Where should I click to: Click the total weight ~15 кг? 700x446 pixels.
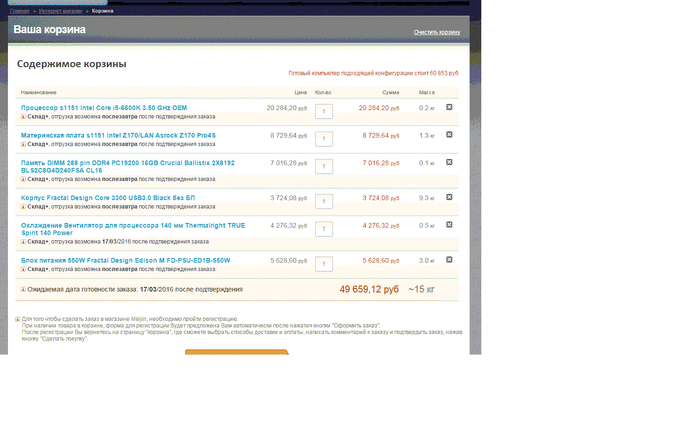click(x=421, y=289)
